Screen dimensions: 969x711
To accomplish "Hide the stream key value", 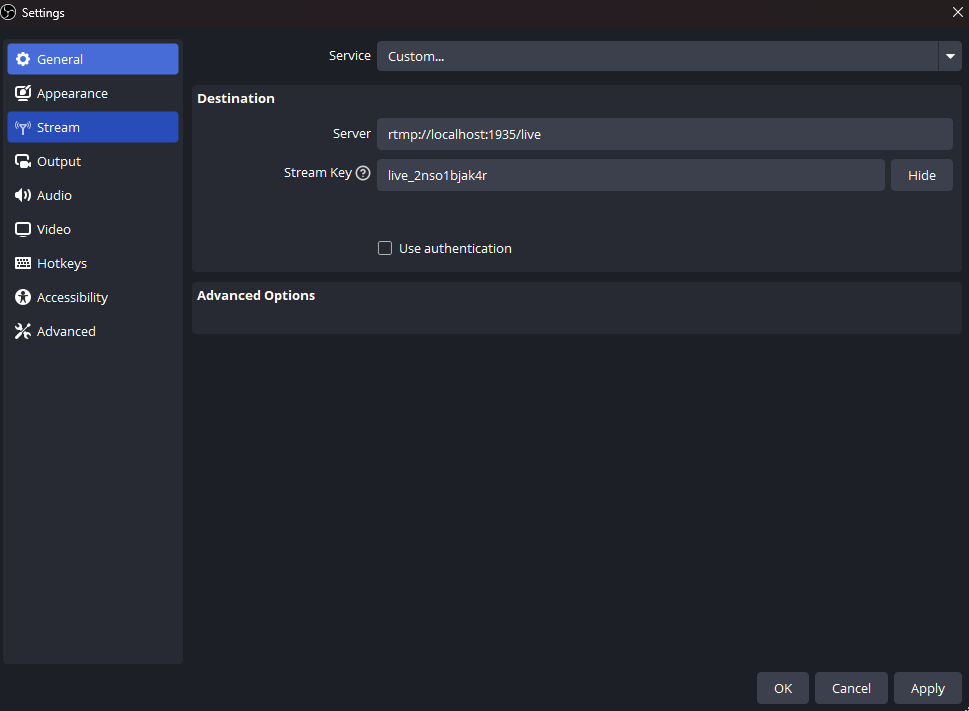I will pos(921,175).
